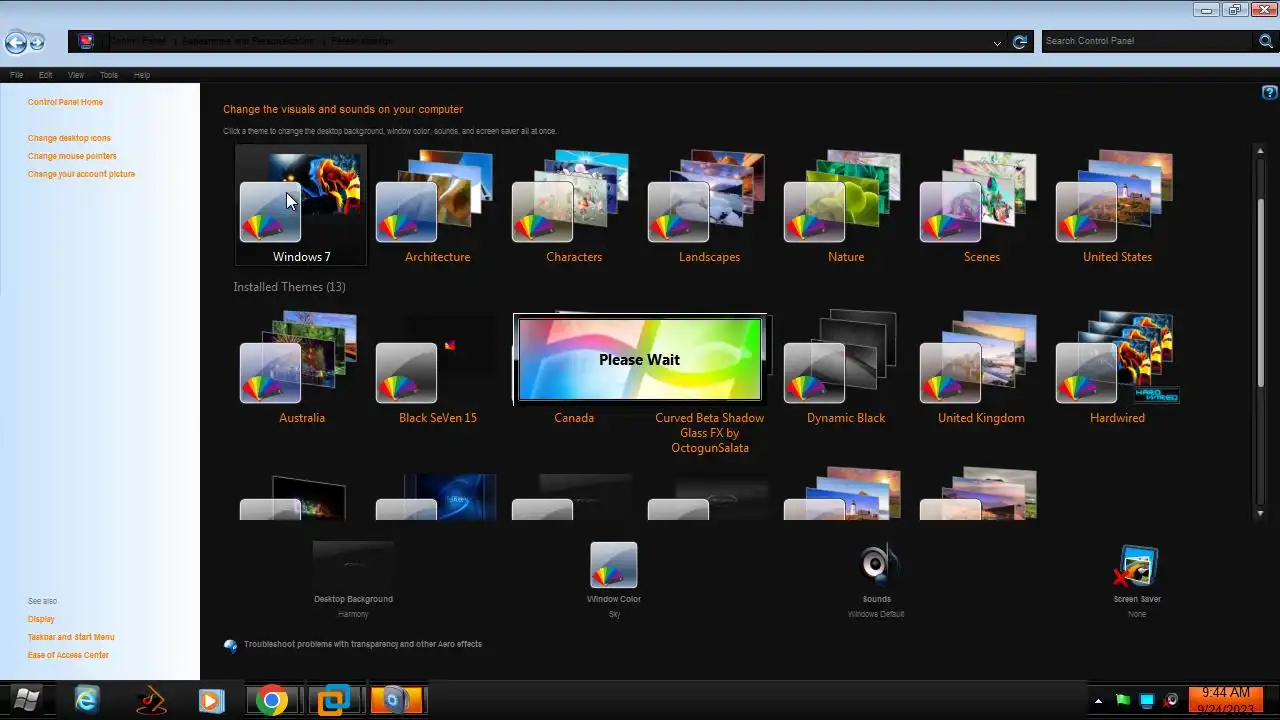Image resolution: width=1280 pixels, height=720 pixels.
Task: Click the Action Center flag tray icon
Action: pyautogui.click(x=1122, y=700)
